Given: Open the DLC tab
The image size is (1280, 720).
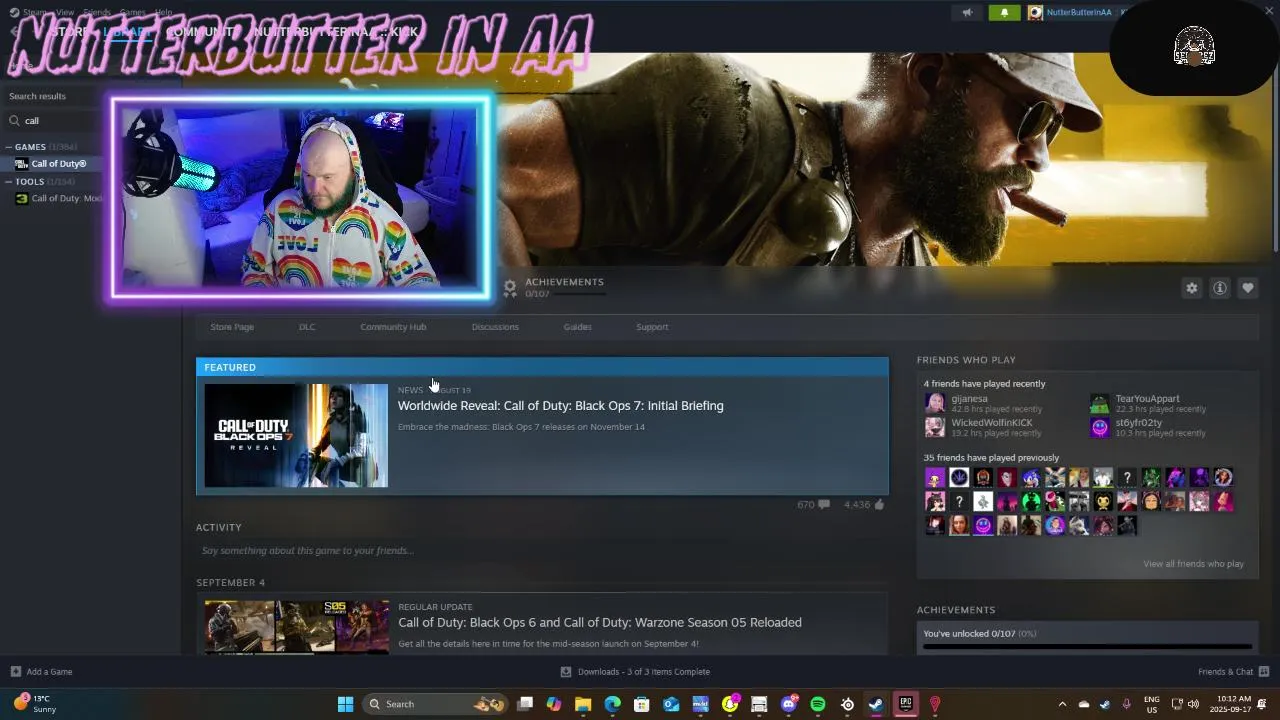Looking at the screenshot, I should (x=307, y=327).
